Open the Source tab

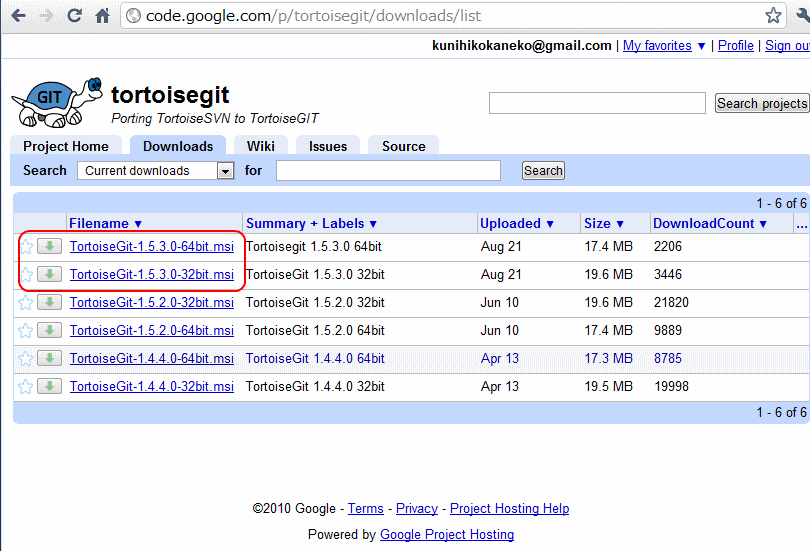pyautogui.click(x=403, y=146)
